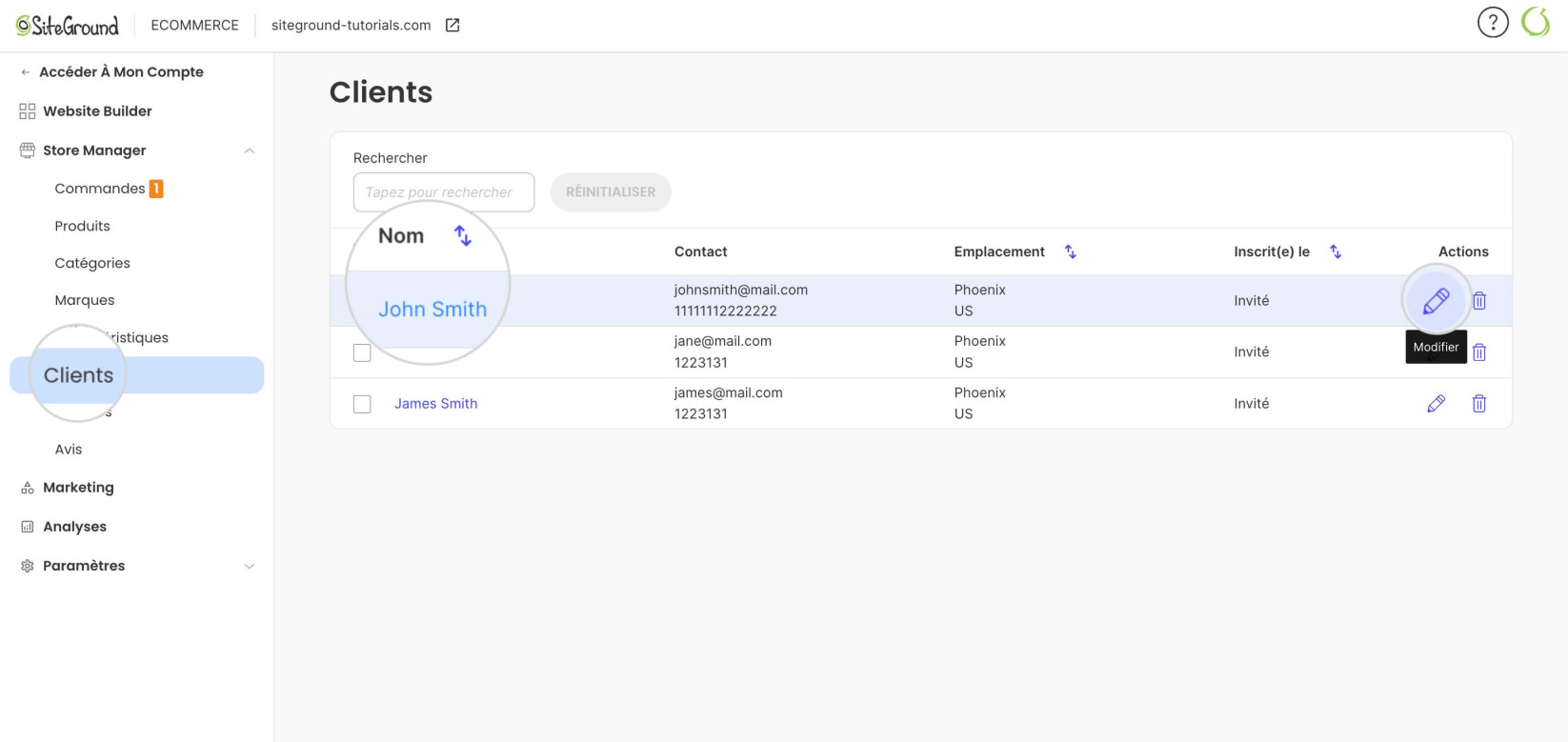Screen dimensions: 1568x742
Task: Open Catégories in the sidebar
Action: coord(92,263)
